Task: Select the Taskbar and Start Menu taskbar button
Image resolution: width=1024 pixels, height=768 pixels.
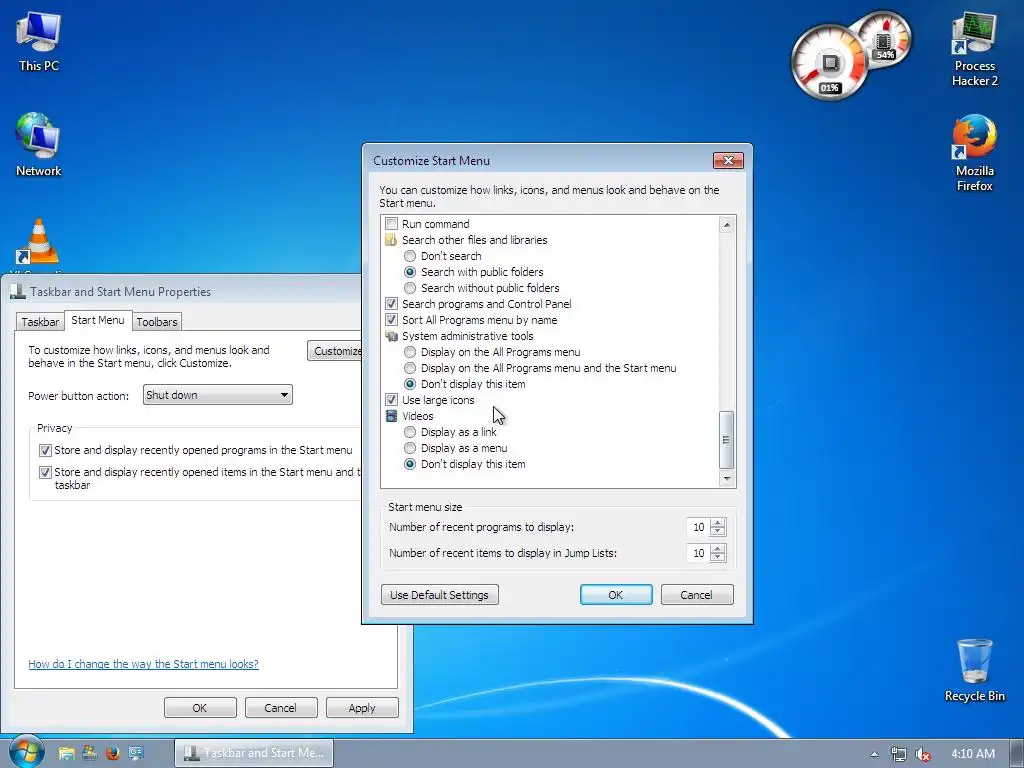Action: 254,753
